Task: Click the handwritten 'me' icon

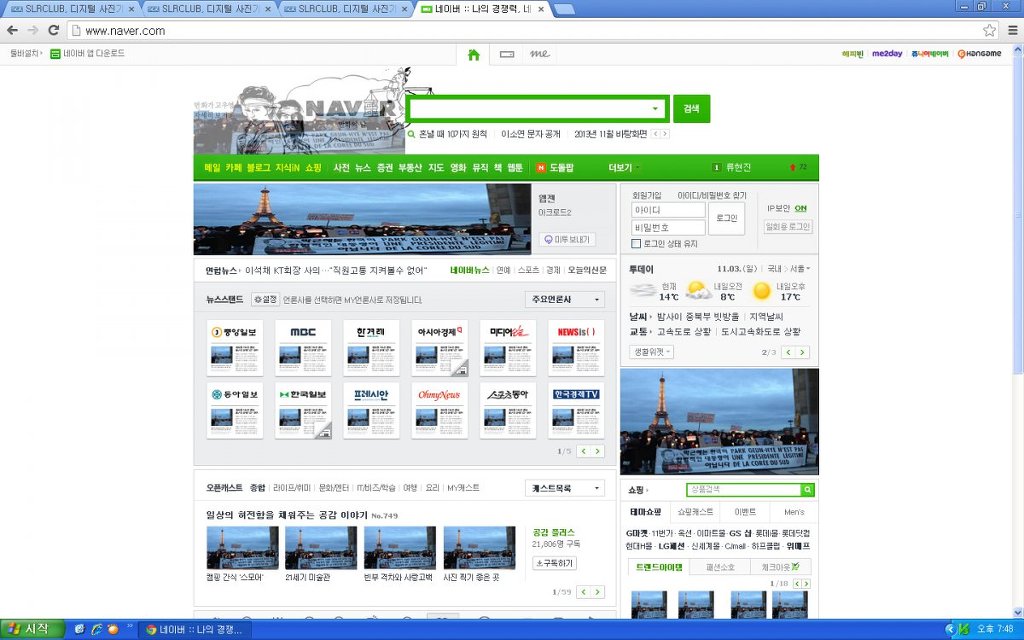Action: 539,54
